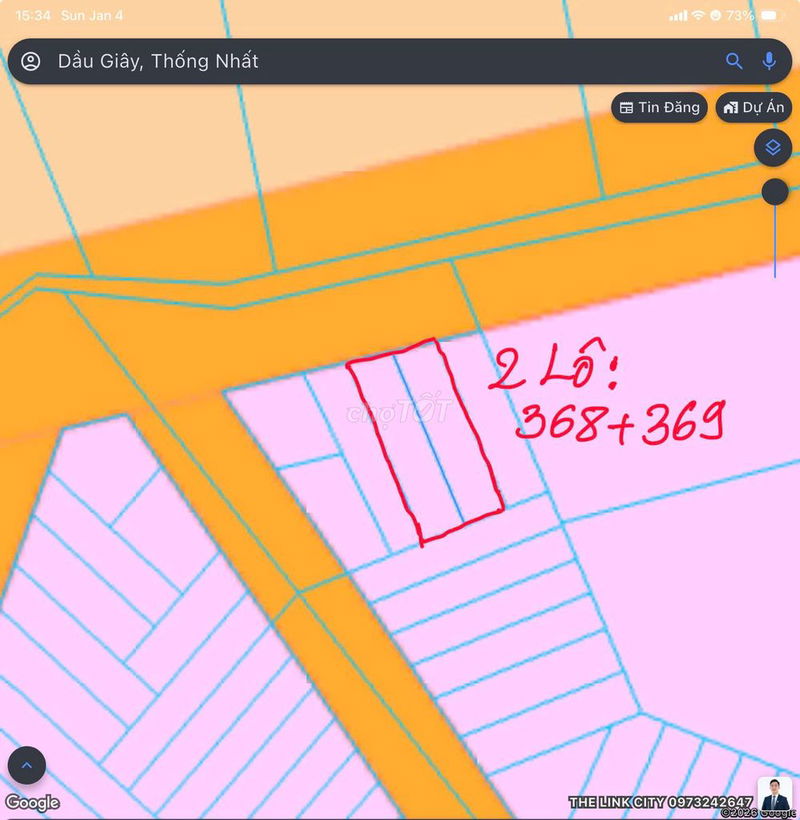Tap the agent avatar photo thumbnail
The width and height of the screenshot is (800, 820).
point(774,794)
